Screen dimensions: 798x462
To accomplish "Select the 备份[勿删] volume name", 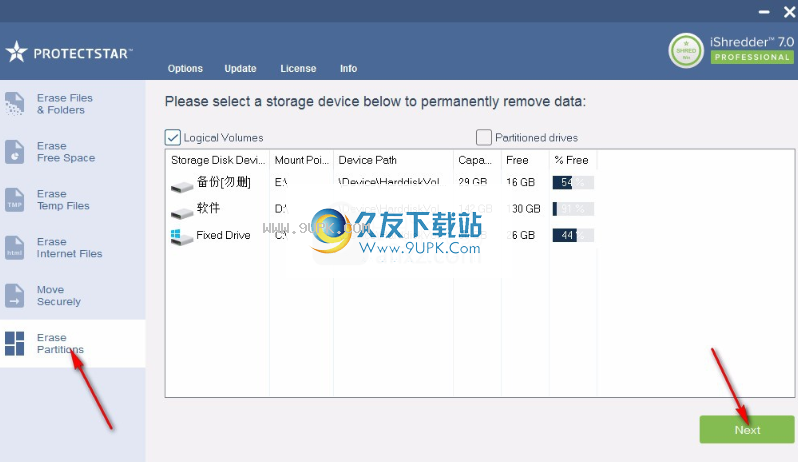I will pos(223,182).
